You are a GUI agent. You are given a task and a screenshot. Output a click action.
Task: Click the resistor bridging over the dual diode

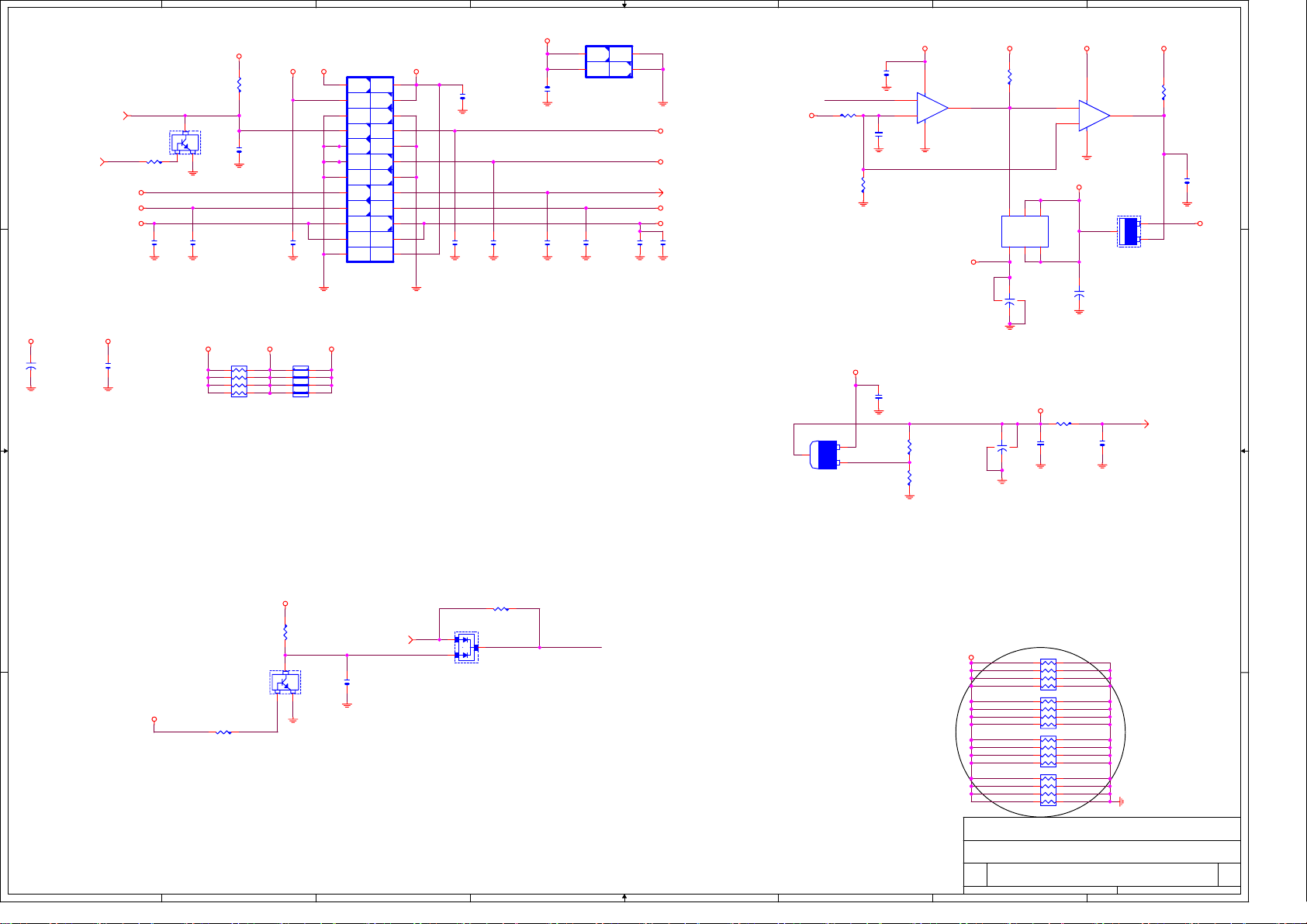501,609
